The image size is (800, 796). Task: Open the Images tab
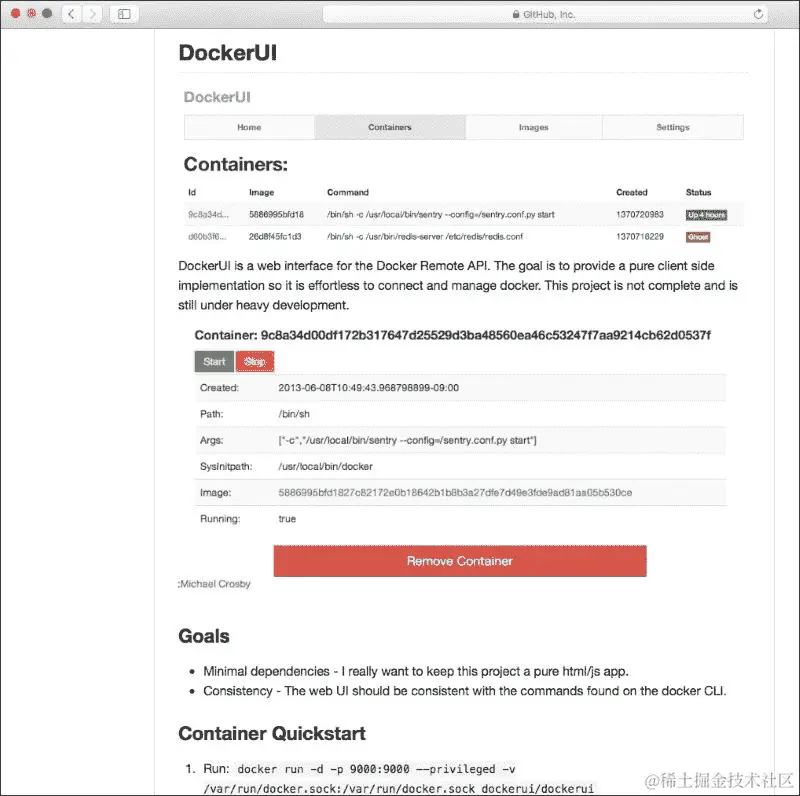tap(533, 127)
